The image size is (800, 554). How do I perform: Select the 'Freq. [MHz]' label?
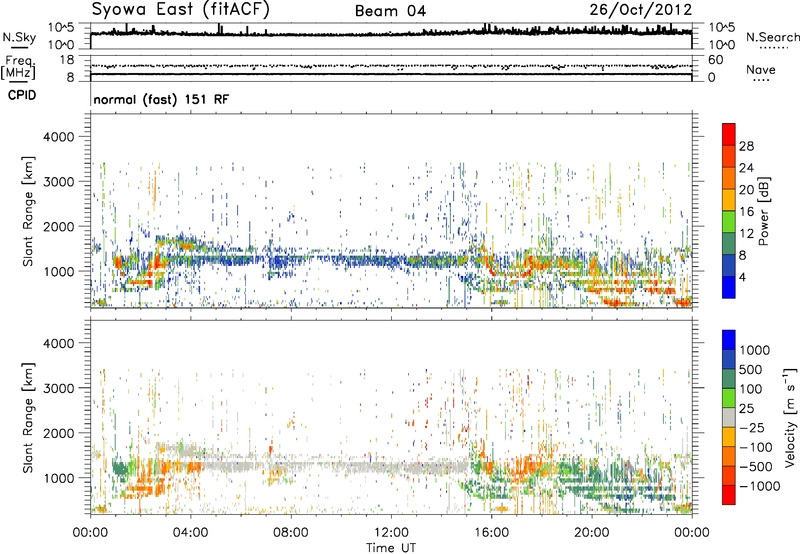18,68
